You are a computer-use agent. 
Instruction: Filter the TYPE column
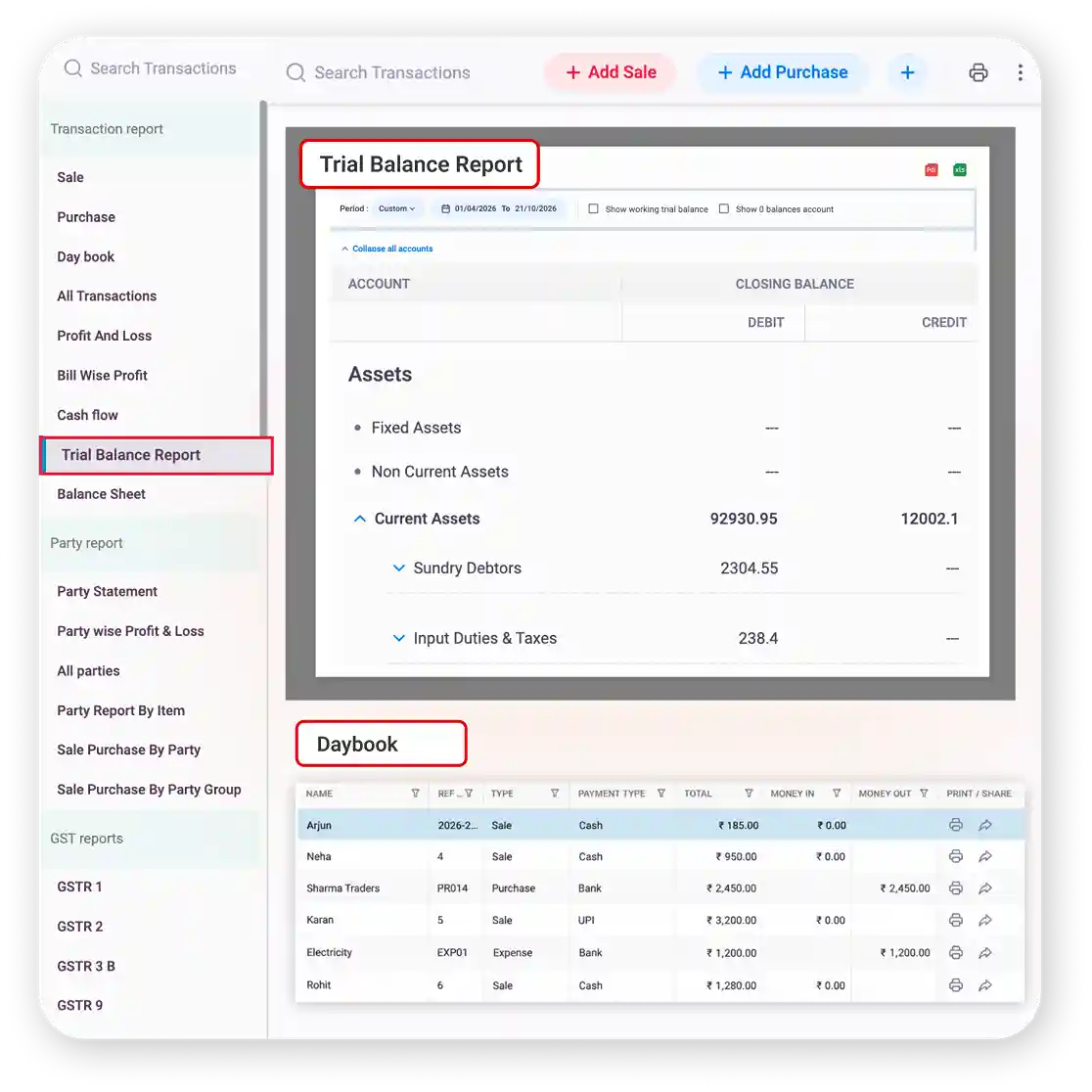(555, 794)
